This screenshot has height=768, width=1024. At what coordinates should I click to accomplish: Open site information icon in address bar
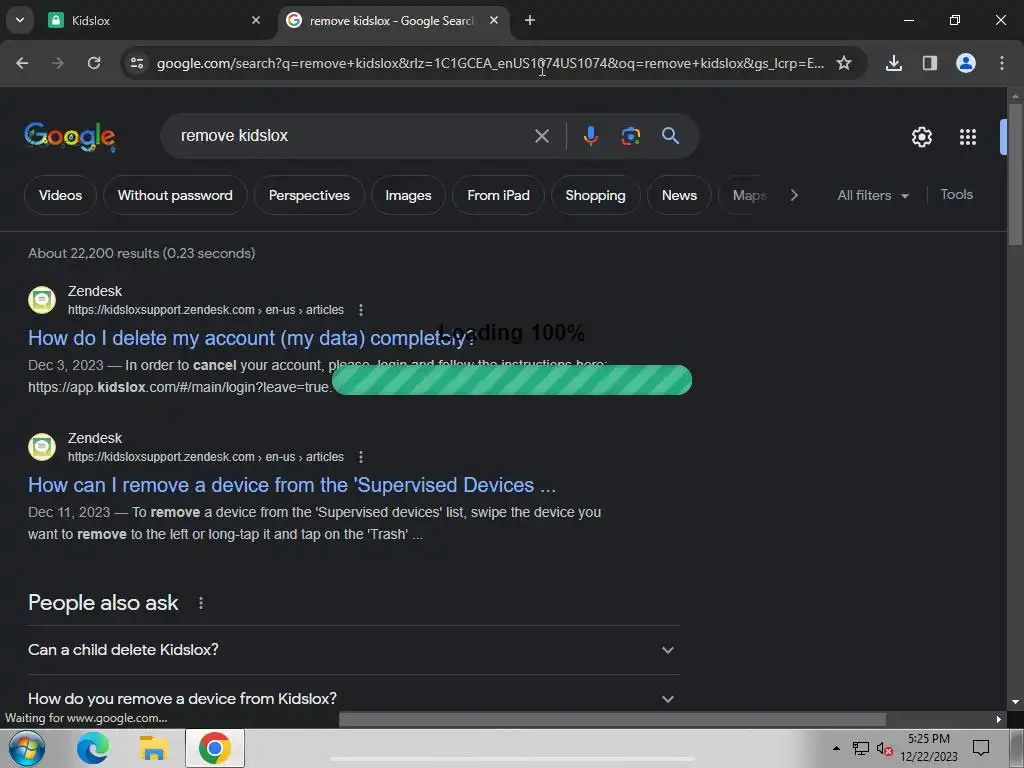tap(137, 63)
